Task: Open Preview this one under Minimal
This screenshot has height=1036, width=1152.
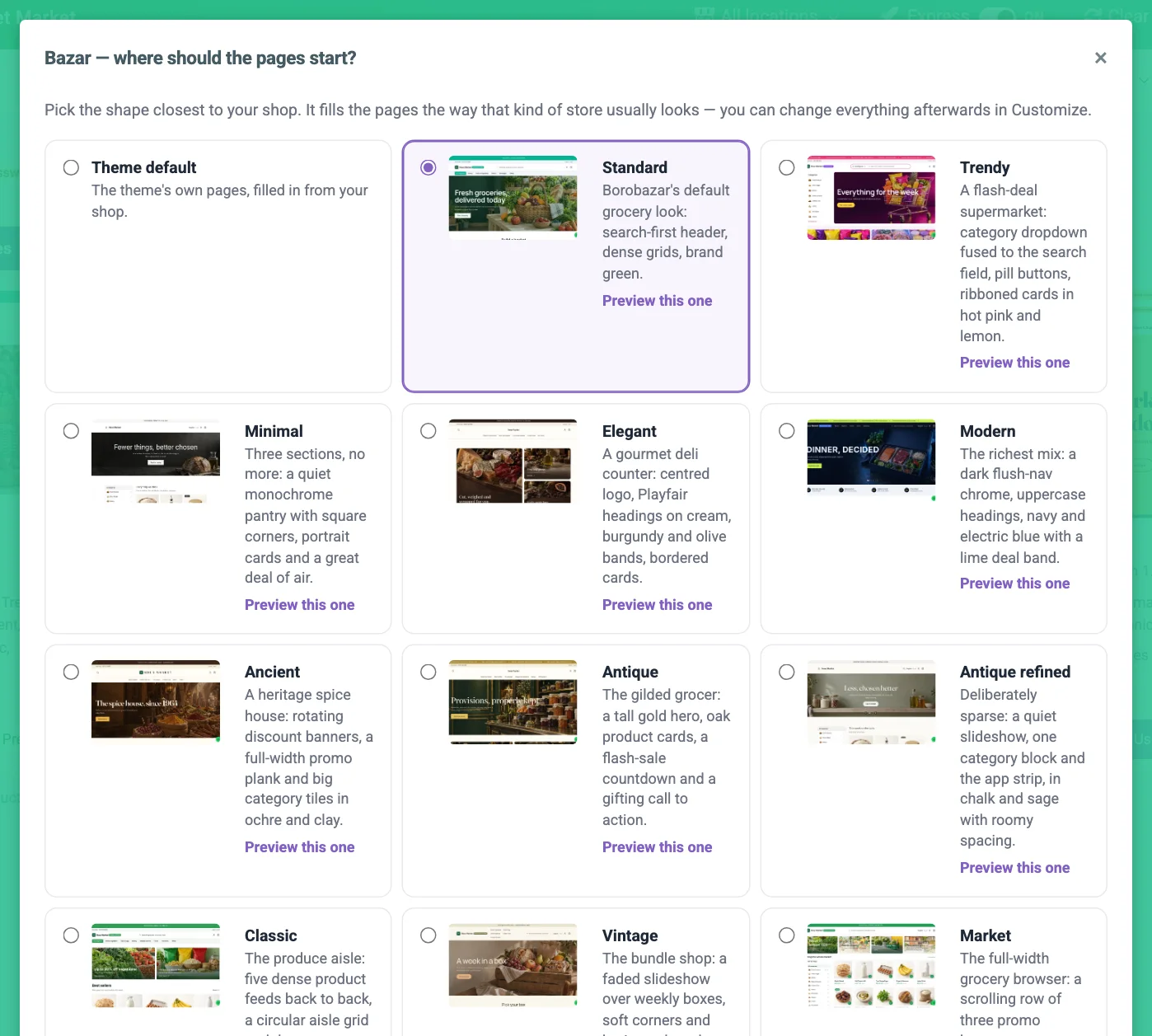Action: pos(299,605)
